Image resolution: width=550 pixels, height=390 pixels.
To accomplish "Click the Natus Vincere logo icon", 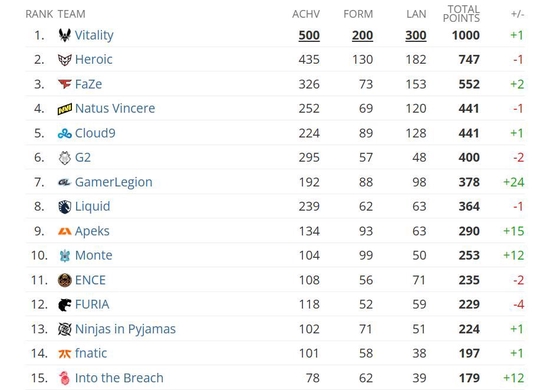I will (x=65, y=109).
